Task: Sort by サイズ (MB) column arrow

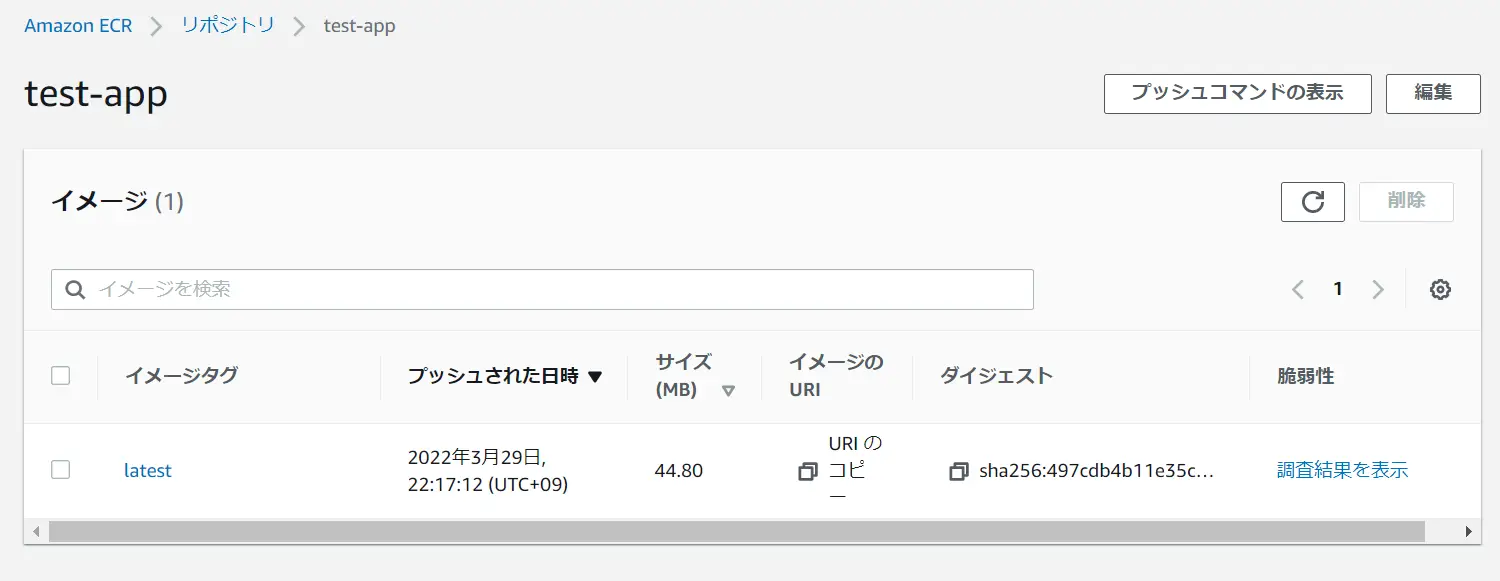Action: tap(728, 391)
